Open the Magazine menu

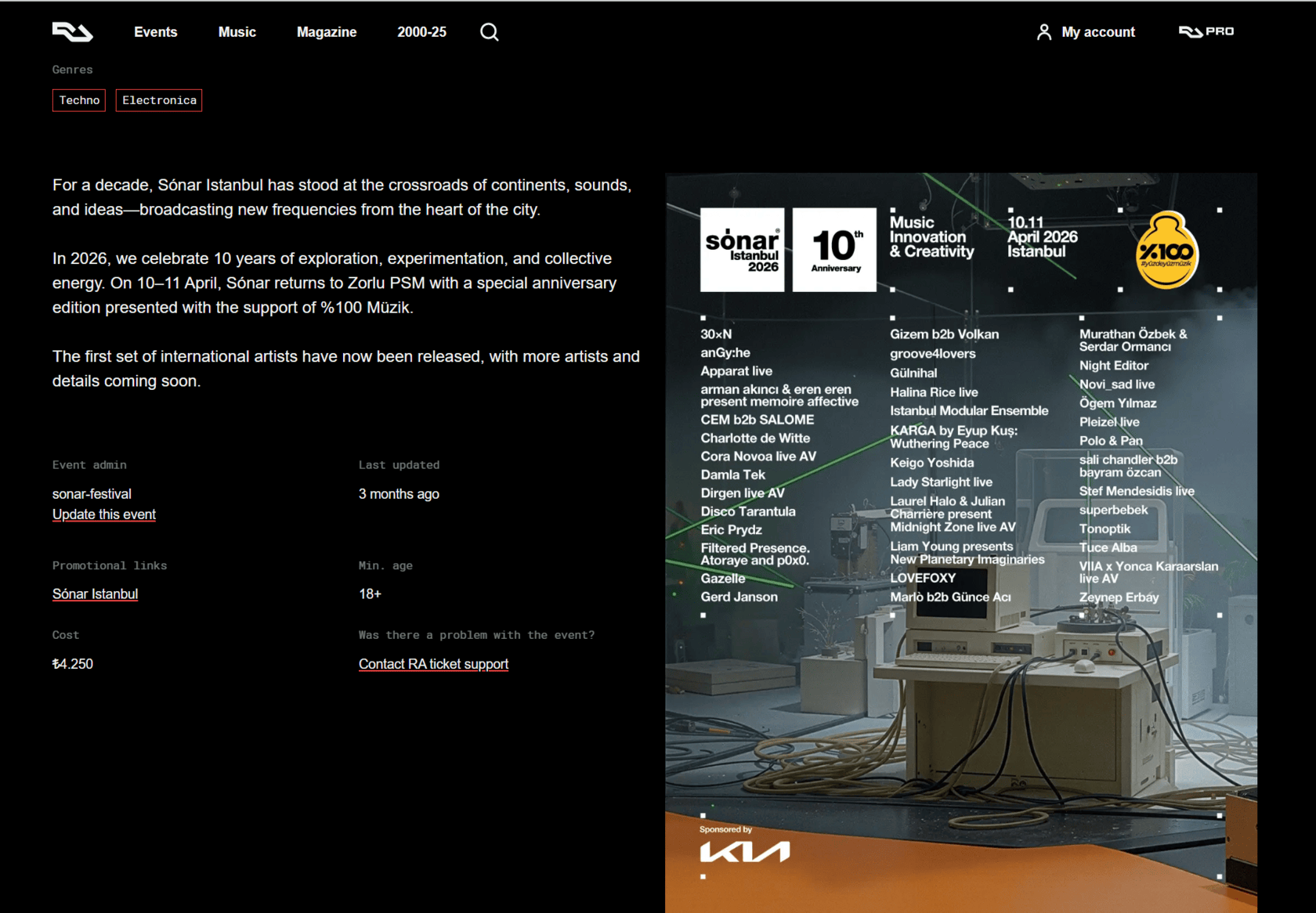[327, 32]
